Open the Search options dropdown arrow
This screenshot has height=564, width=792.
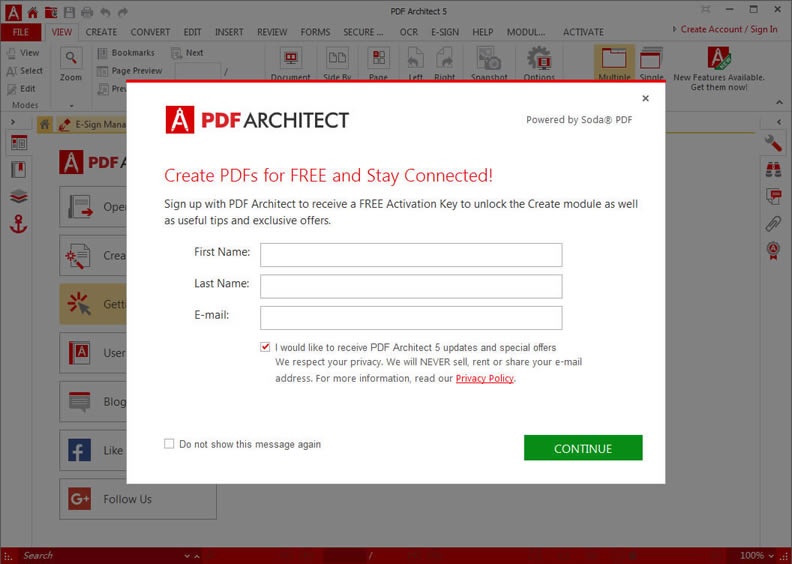(187, 556)
